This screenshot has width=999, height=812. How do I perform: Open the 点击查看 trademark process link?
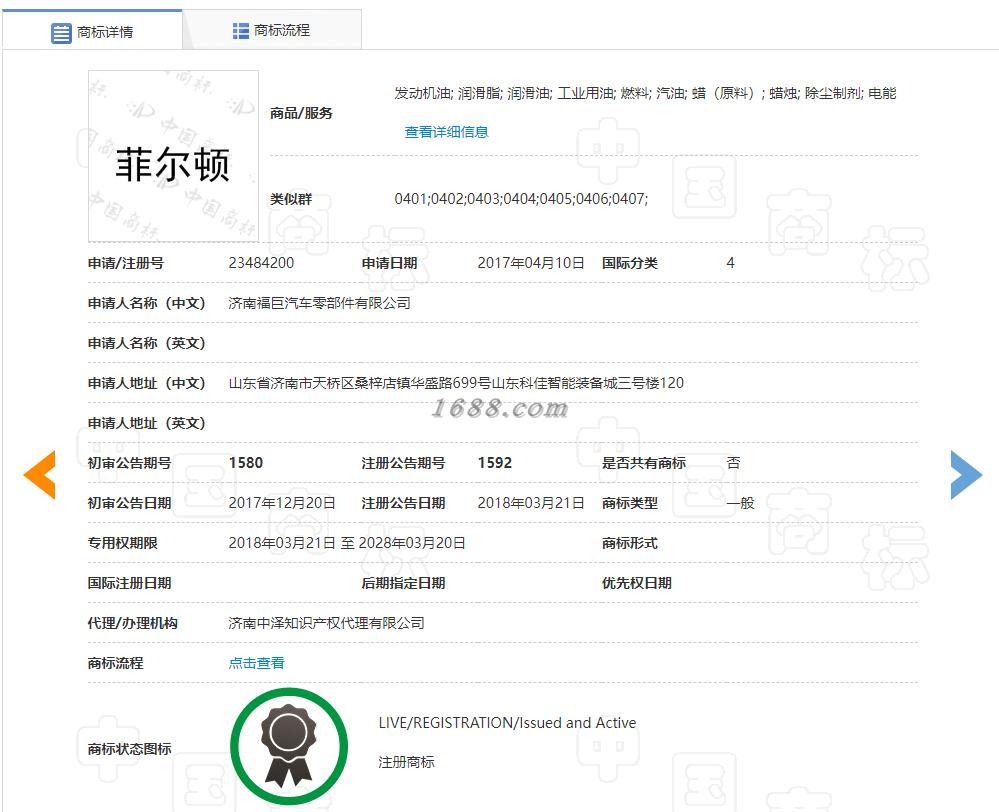click(256, 663)
